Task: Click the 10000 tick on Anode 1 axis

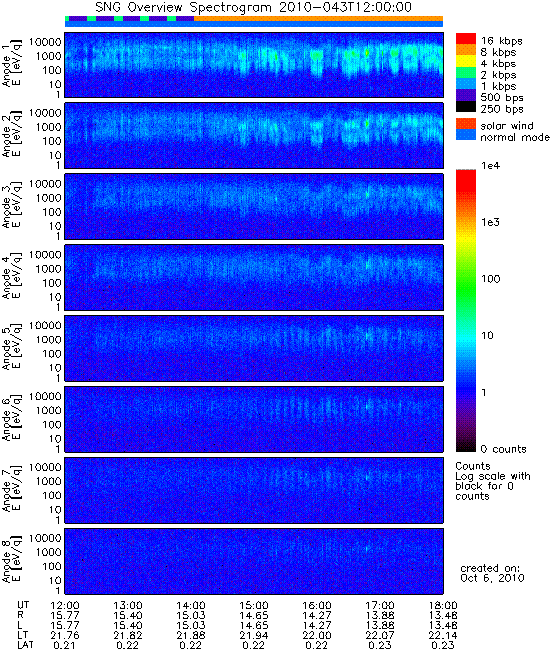Action: (x=45, y=42)
